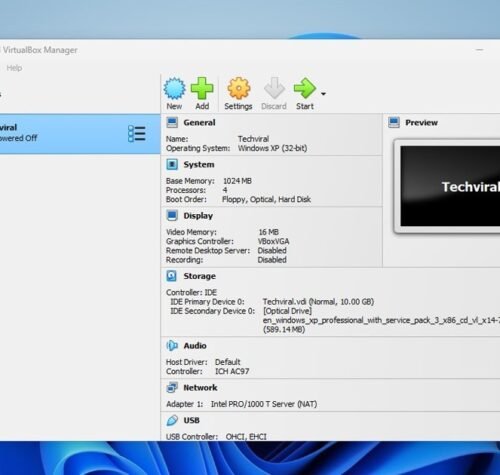The image size is (500, 475).
Task: Click the Controller: IDE label
Action: [x=191, y=292]
